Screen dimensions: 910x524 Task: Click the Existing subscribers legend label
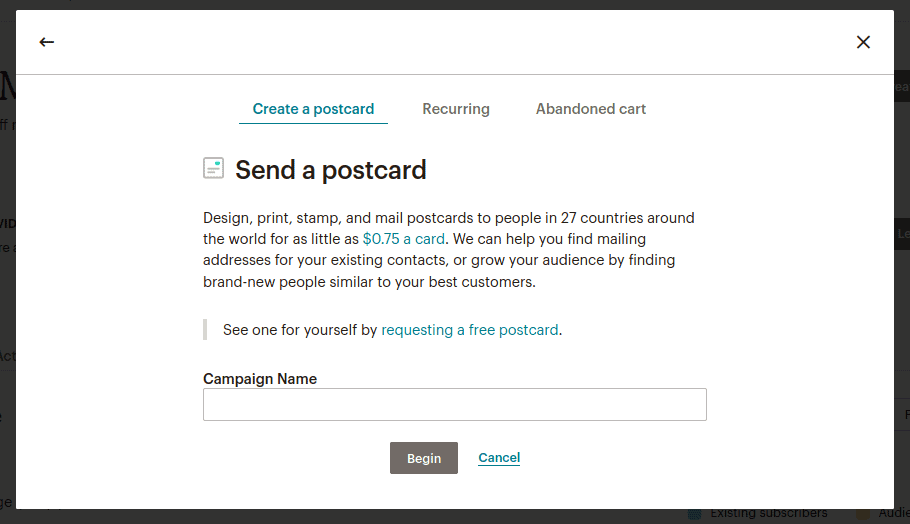(x=769, y=514)
